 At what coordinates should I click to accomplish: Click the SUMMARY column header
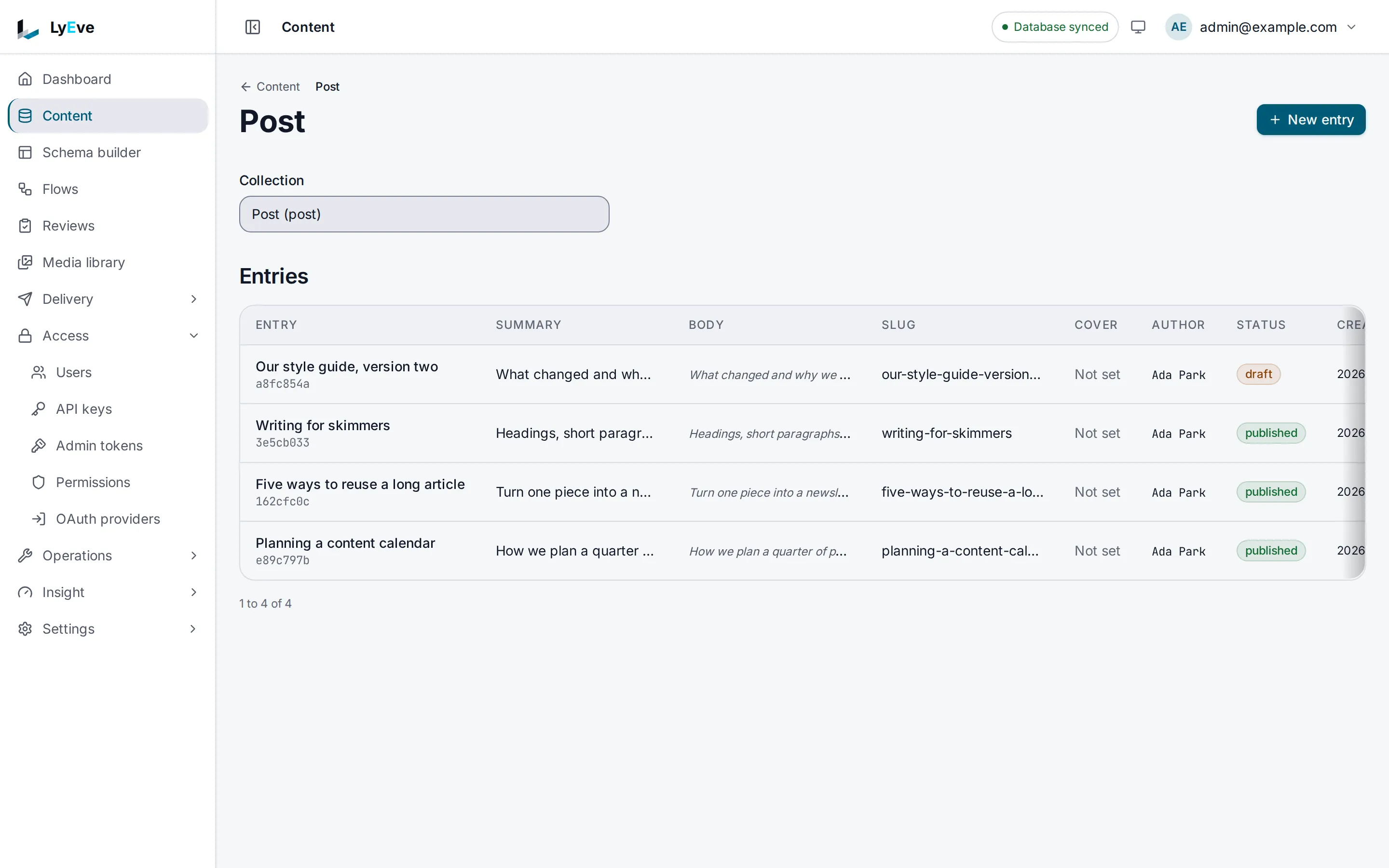[528, 325]
